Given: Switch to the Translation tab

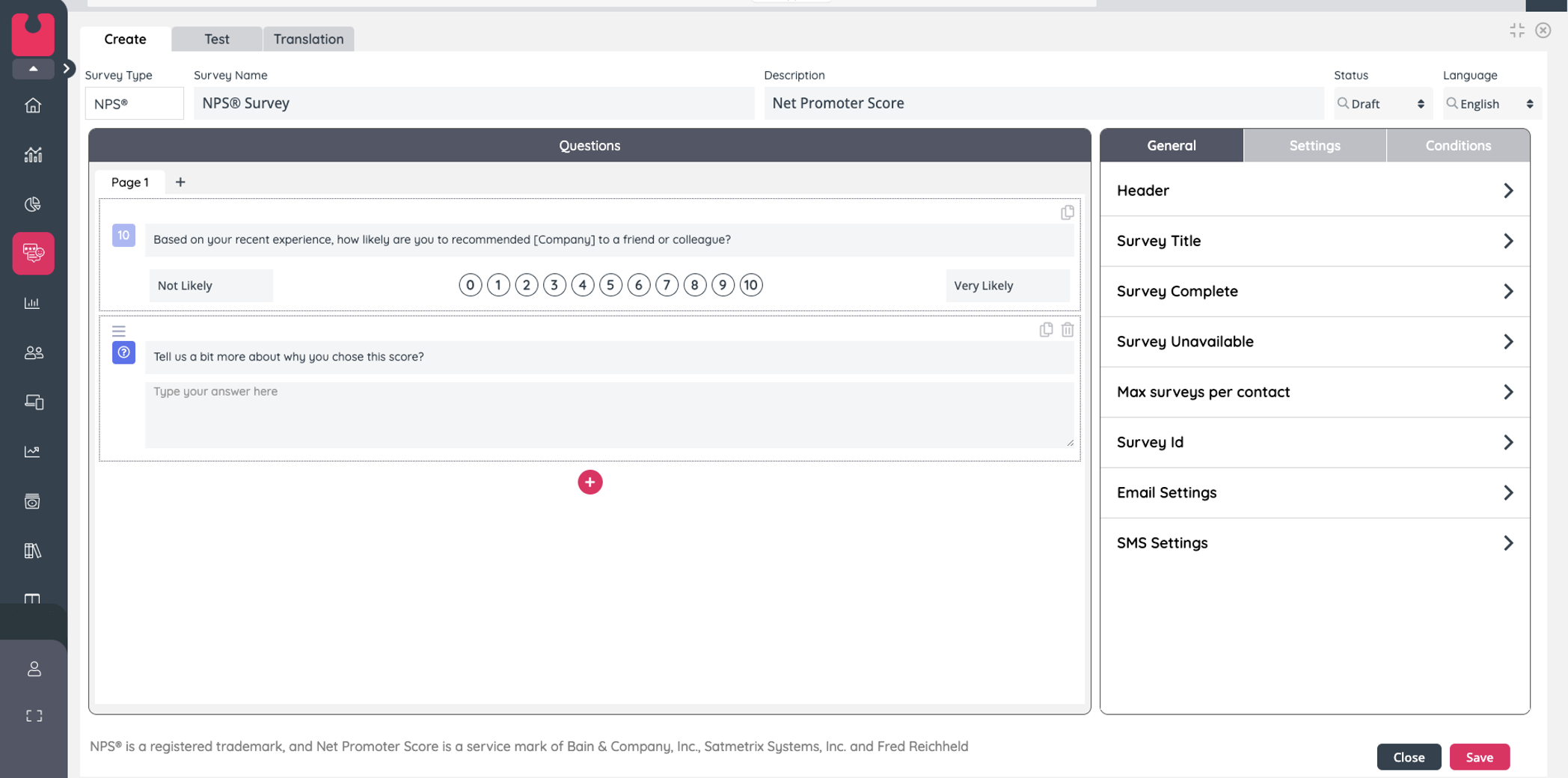Looking at the screenshot, I should [x=308, y=39].
